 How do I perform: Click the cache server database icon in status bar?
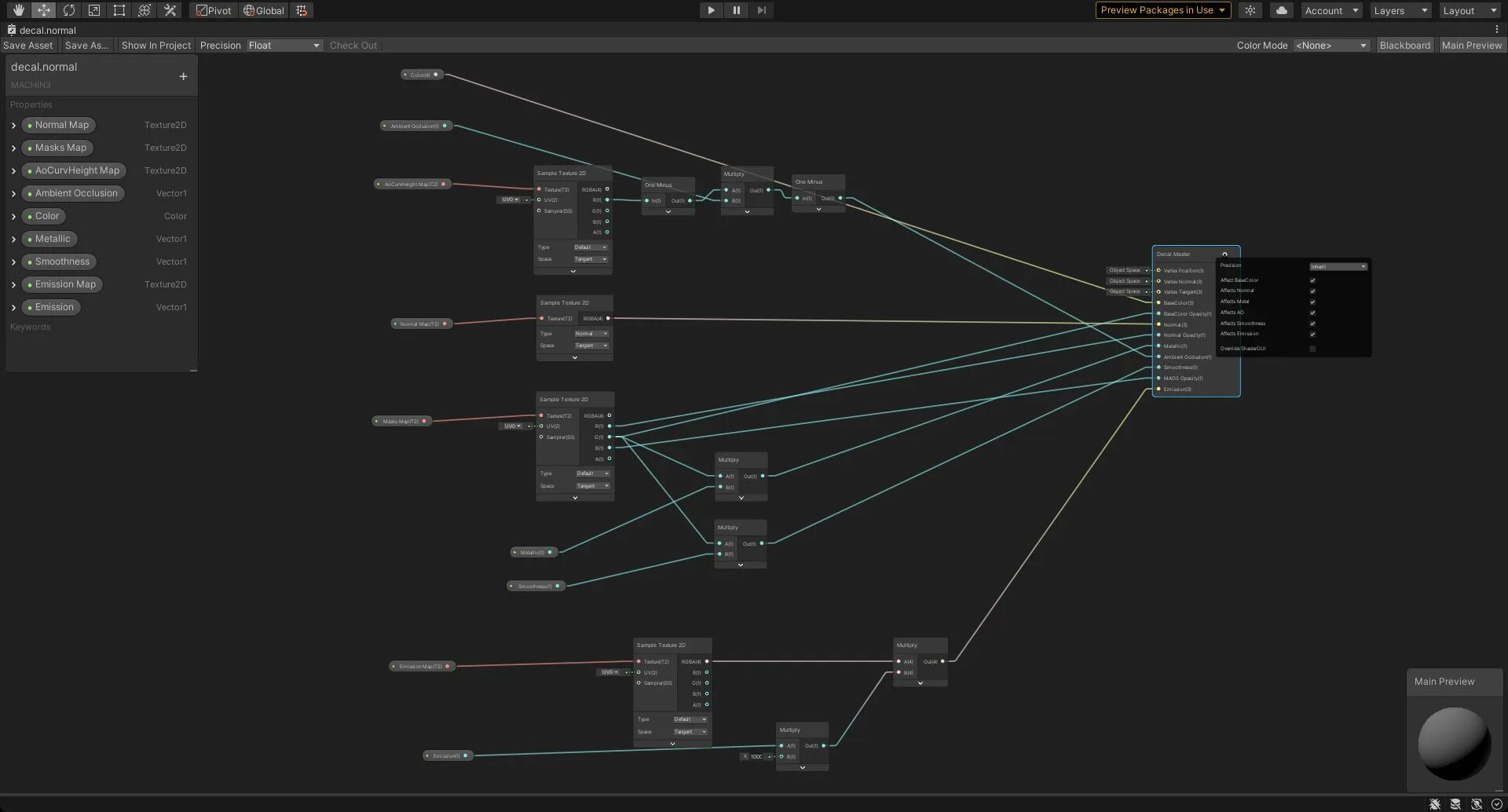point(1455,804)
